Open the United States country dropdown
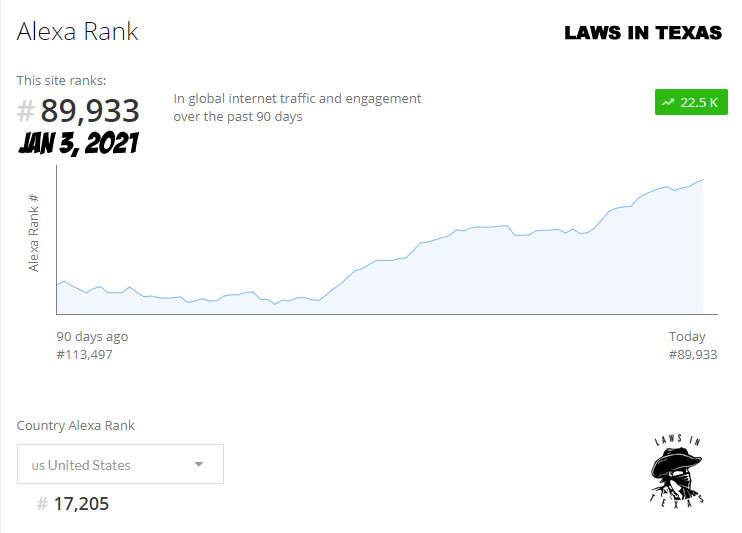Screen dimensions: 742x533 [x=120, y=464]
